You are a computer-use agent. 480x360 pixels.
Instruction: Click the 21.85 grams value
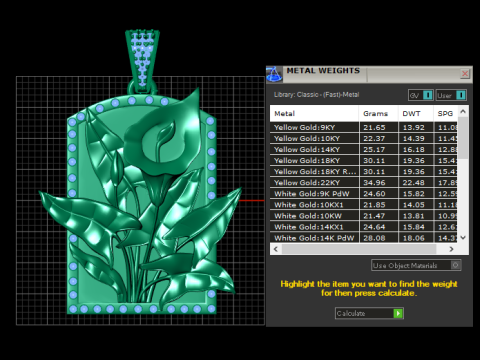coord(374,205)
